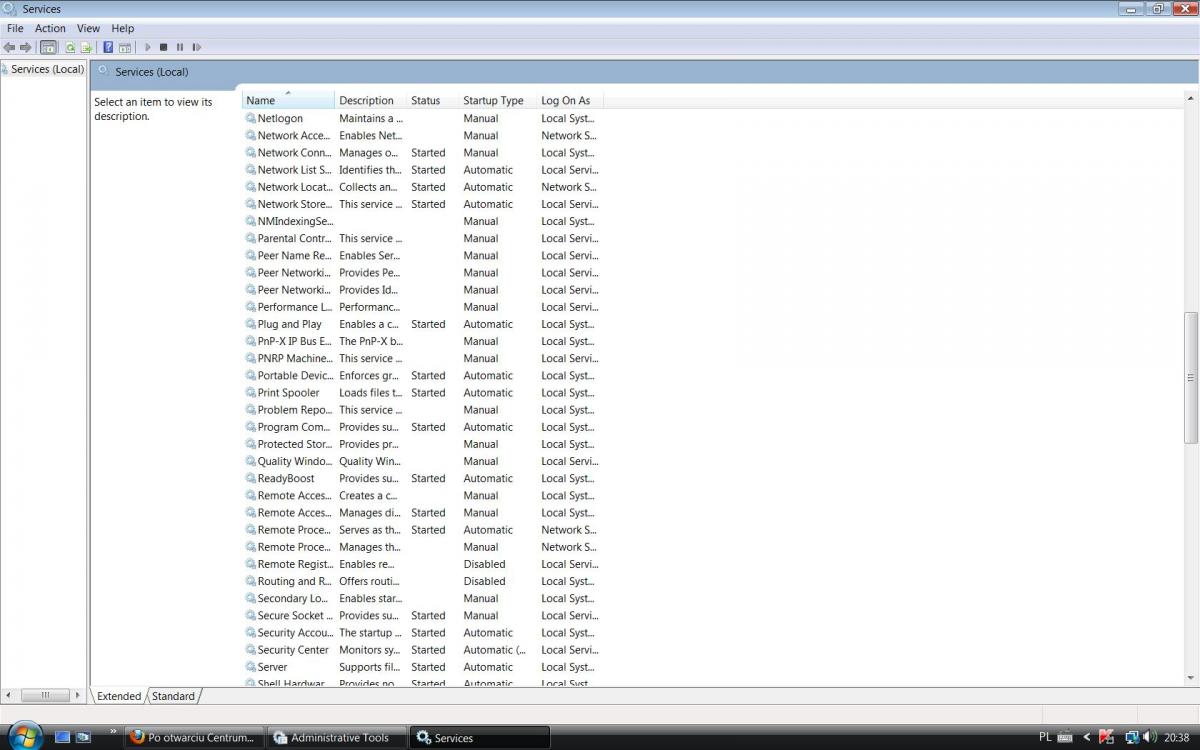Image resolution: width=1200 pixels, height=750 pixels.
Task: Click the console tree scroll-right arrow
Action: point(77,695)
